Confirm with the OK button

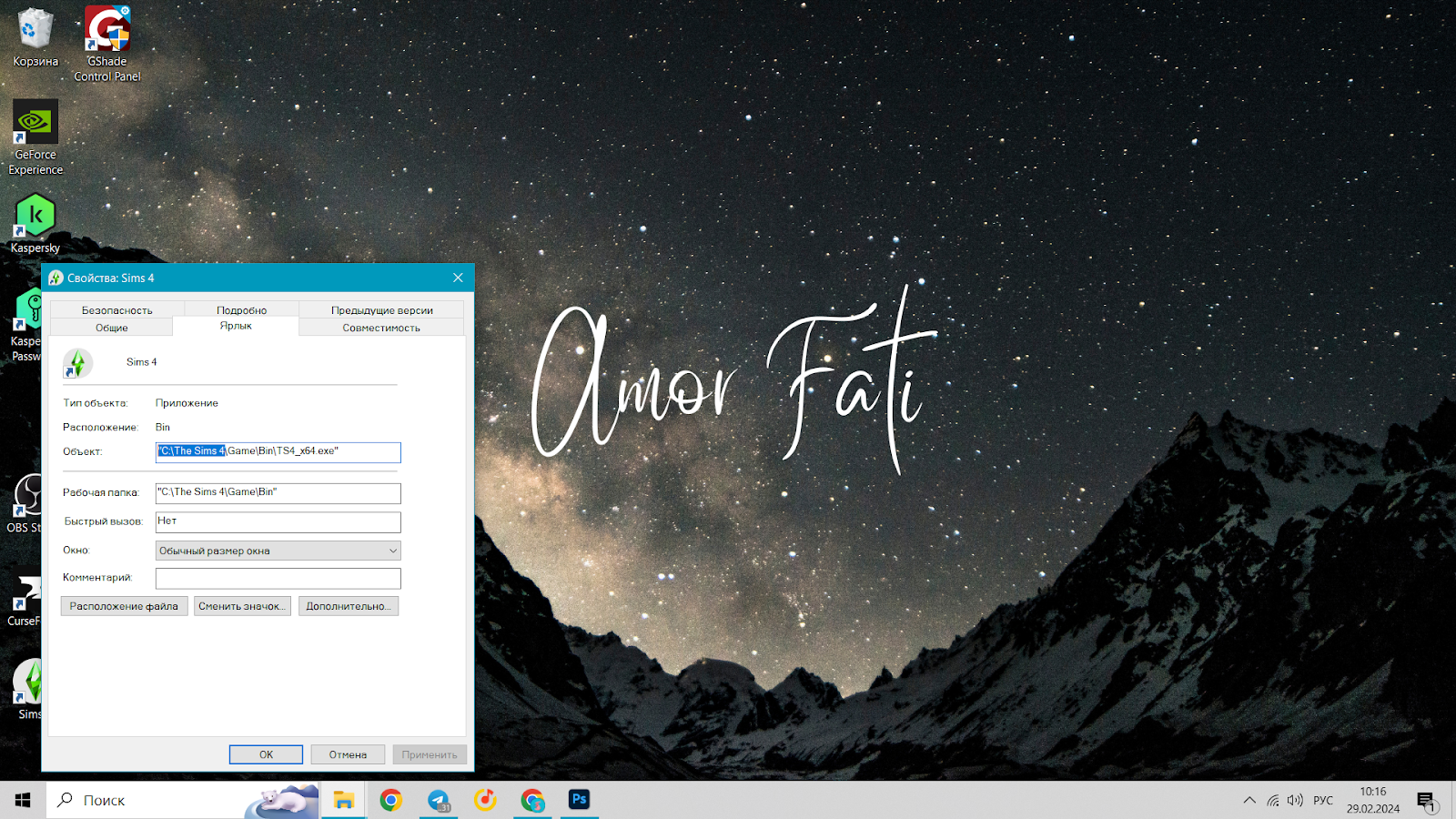(x=266, y=754)
